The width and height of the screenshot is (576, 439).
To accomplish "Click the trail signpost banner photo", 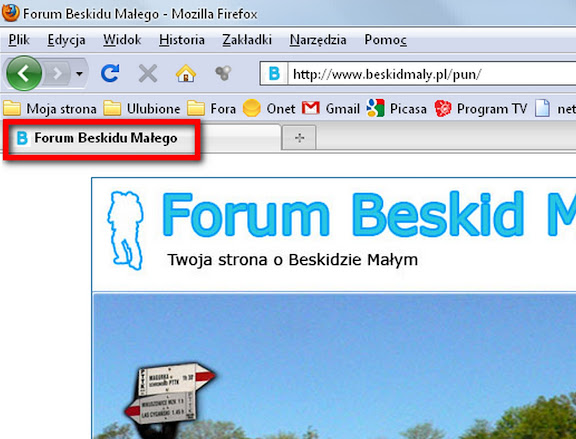I will tap(334, 367).
